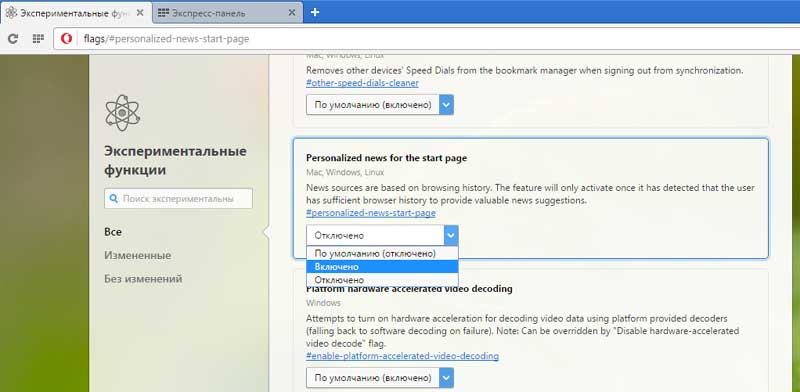
Task: Click the atom icon in the sidebar
Action: click(x=122, y=112)
